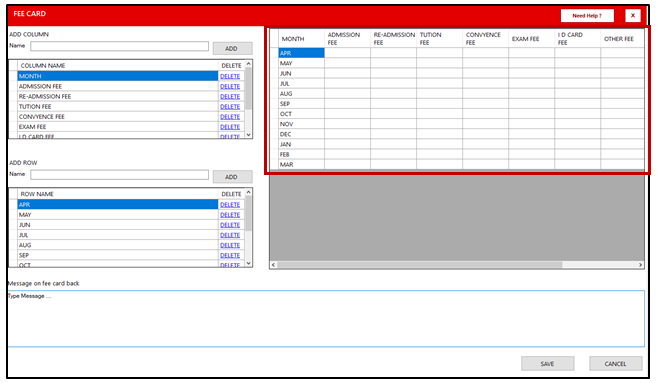The image size is (658, 383).
Task: Click the fee card back message box
Action: (326, 319)
